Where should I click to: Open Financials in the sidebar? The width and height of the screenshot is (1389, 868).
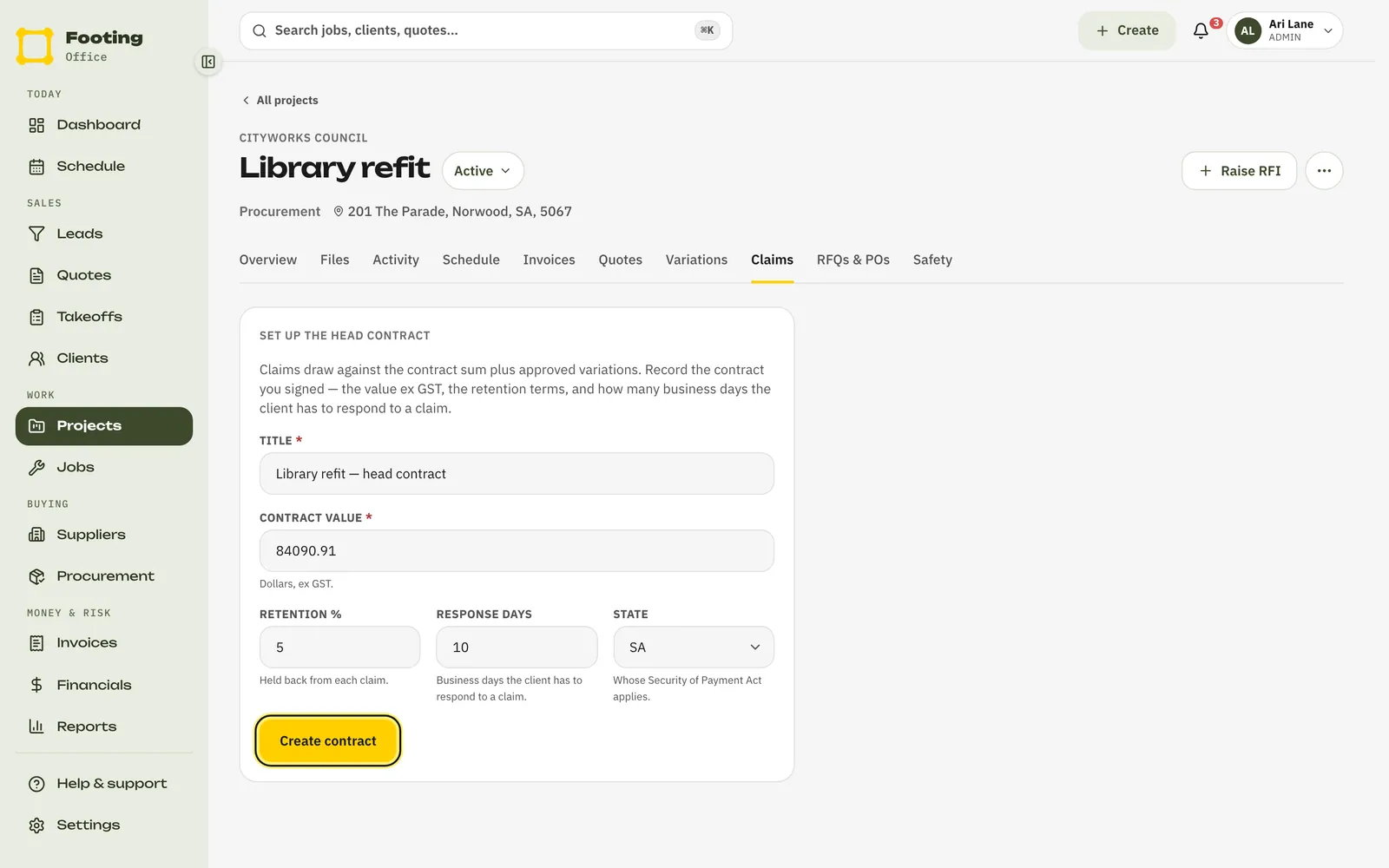click(x=104, y=685)
